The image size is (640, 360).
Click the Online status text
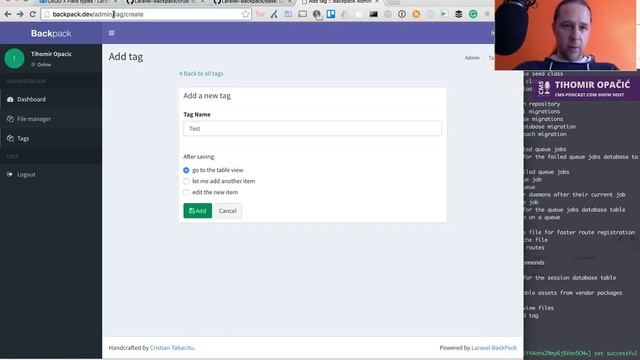tap(44, 64)
